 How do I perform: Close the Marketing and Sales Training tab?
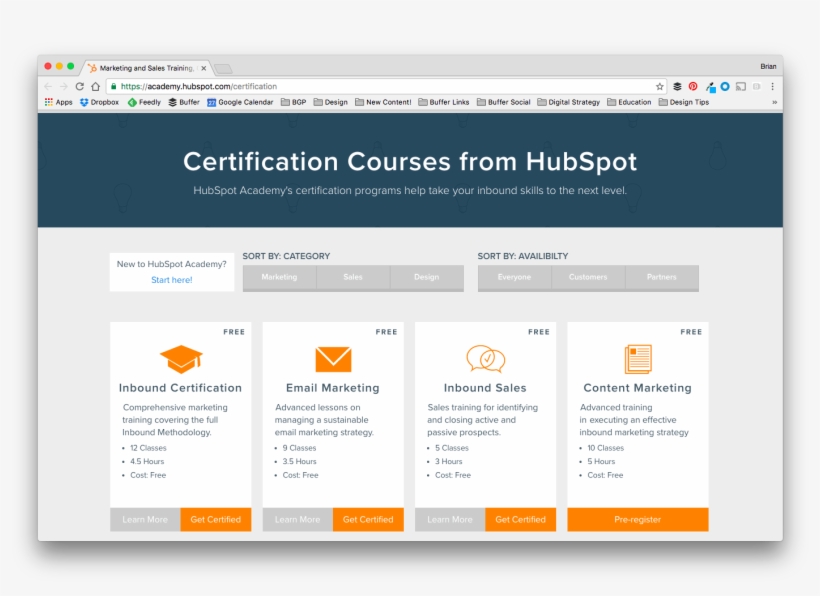coord(204,68)
